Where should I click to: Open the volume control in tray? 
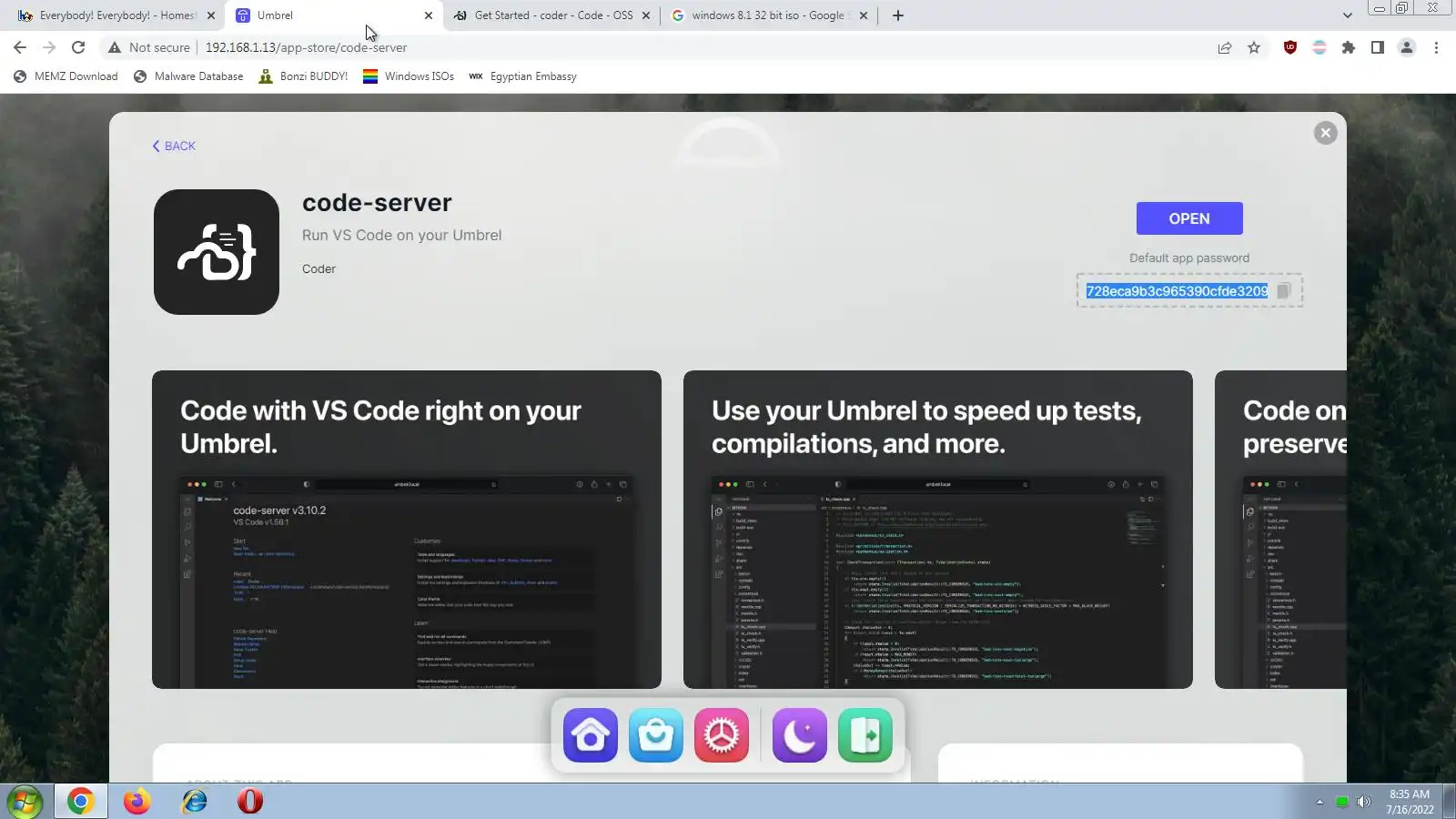(1363, 802)
